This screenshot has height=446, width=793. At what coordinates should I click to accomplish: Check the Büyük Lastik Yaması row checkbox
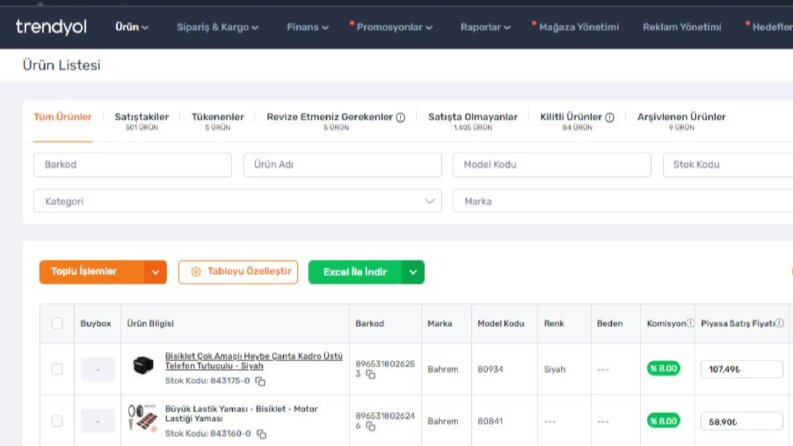click(x=57, y=421)
